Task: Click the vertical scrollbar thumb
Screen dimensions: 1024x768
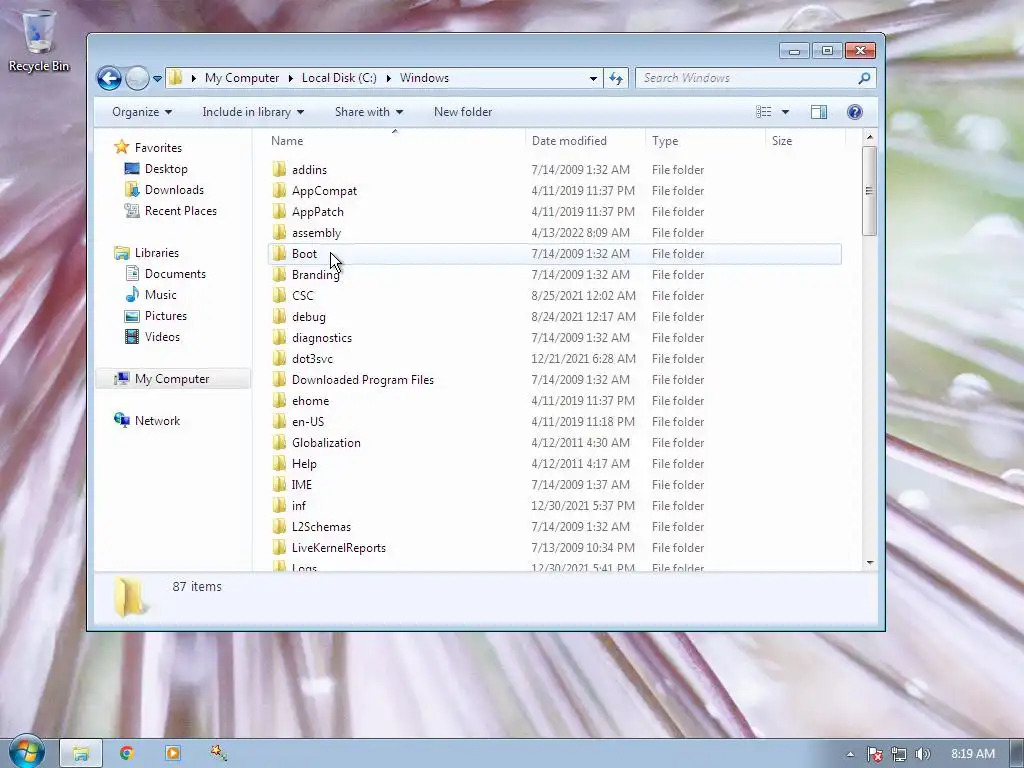Action: pyautogui.click(x=869, y=191)
